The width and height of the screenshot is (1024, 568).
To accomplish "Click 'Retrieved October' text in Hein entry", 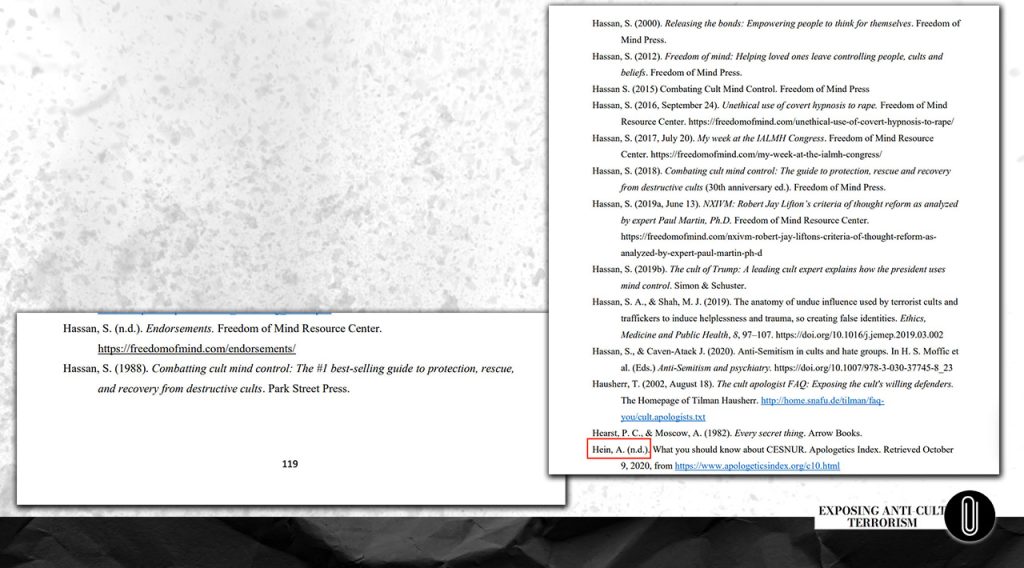I will (918, 449).
